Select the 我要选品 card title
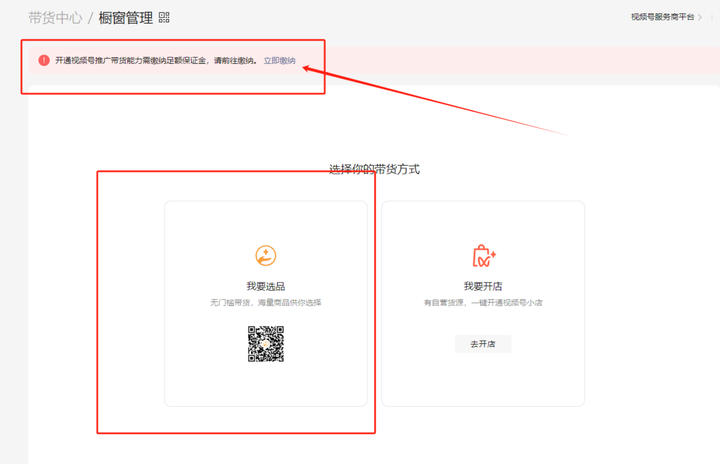Screen dimensions: 720x464 tap(266, 286)
